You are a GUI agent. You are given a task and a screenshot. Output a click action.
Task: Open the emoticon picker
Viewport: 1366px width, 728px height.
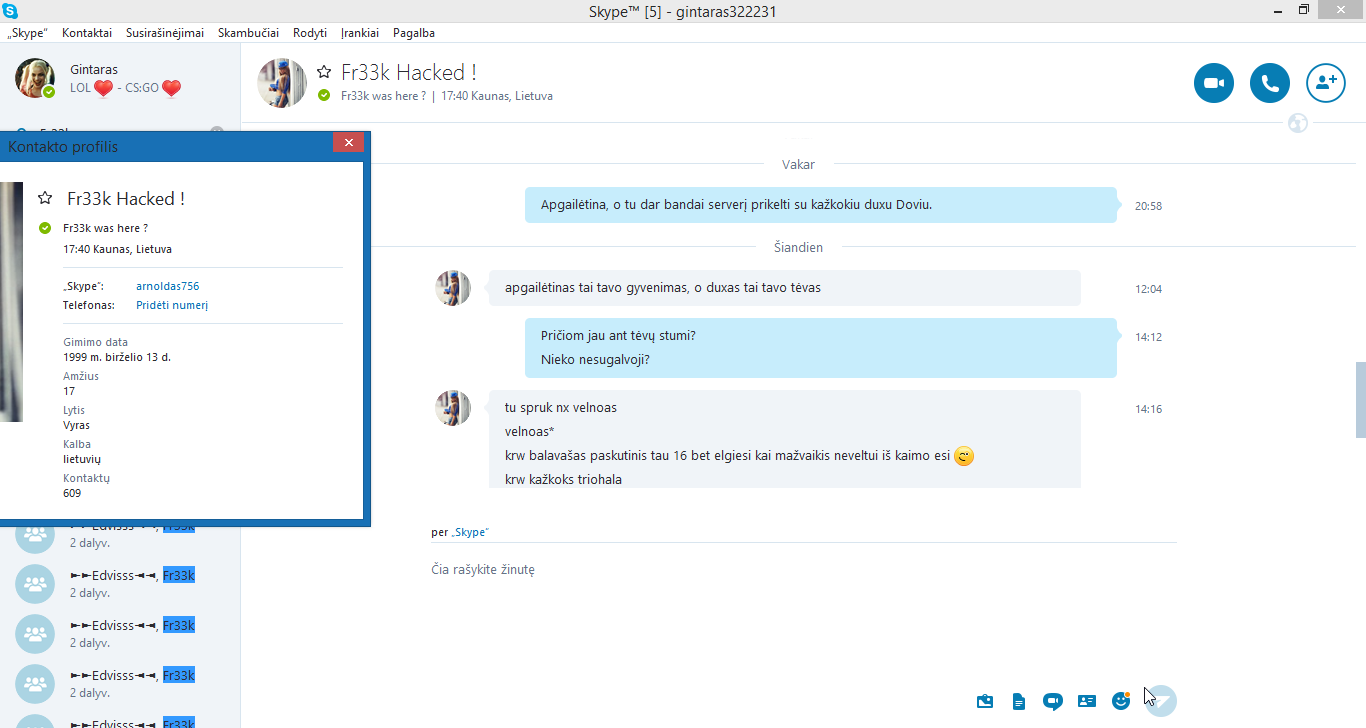click(x=1121, y=700)
